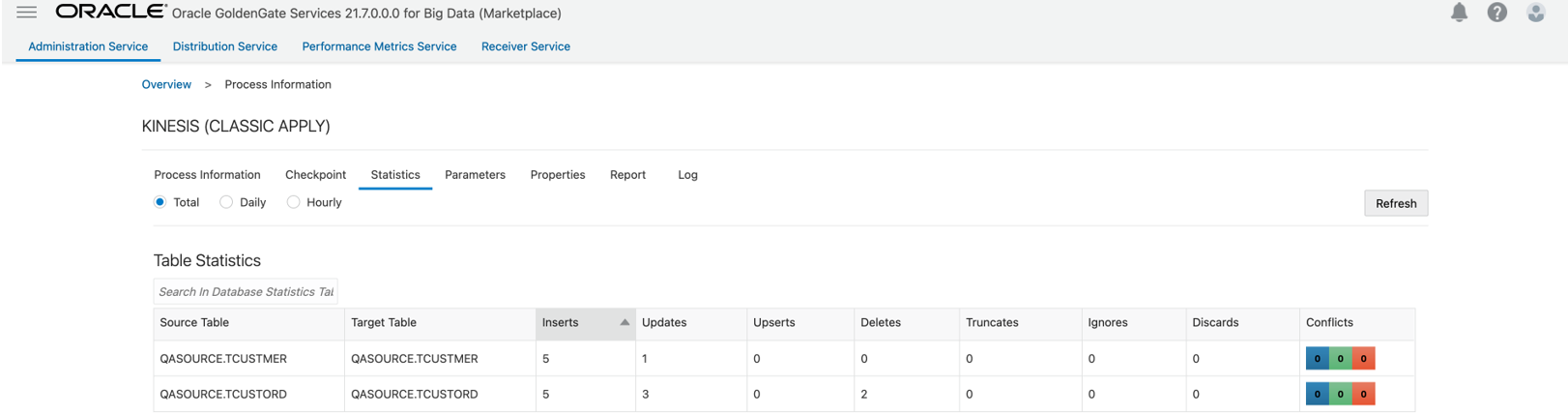Click the GoldenGate Services product title

(366, 14)
